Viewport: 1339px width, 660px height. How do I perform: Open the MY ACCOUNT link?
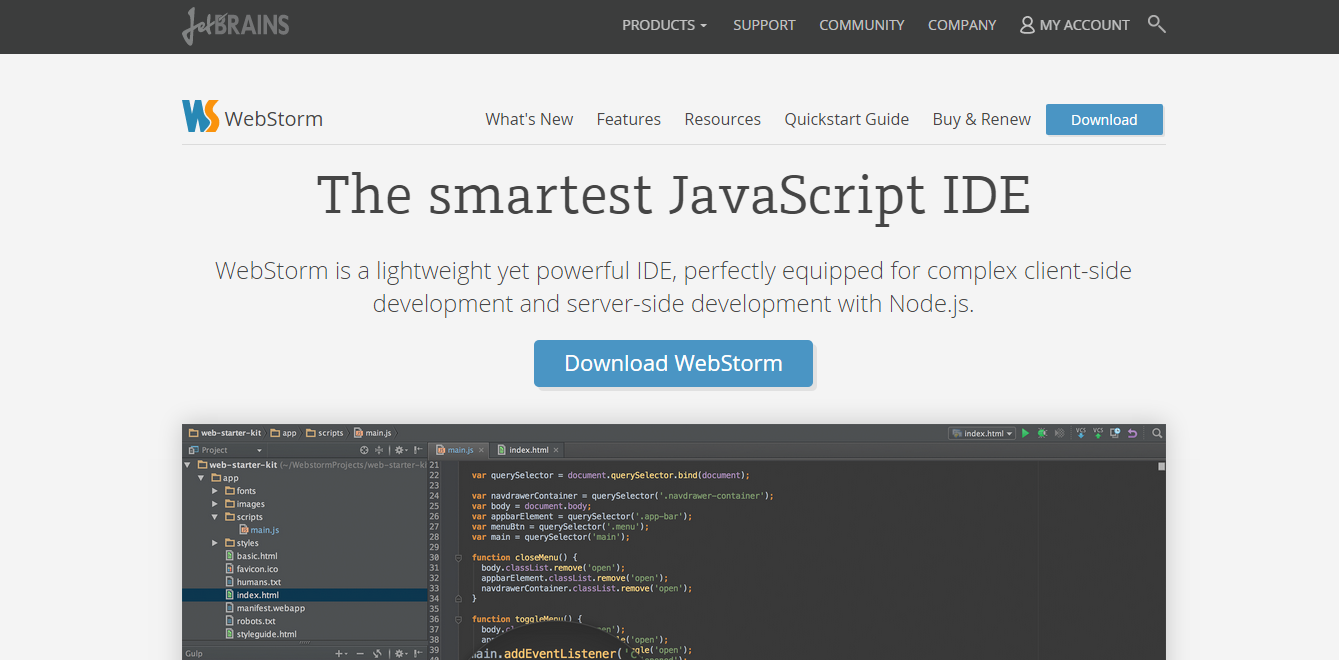click(x=1075, y=25)
